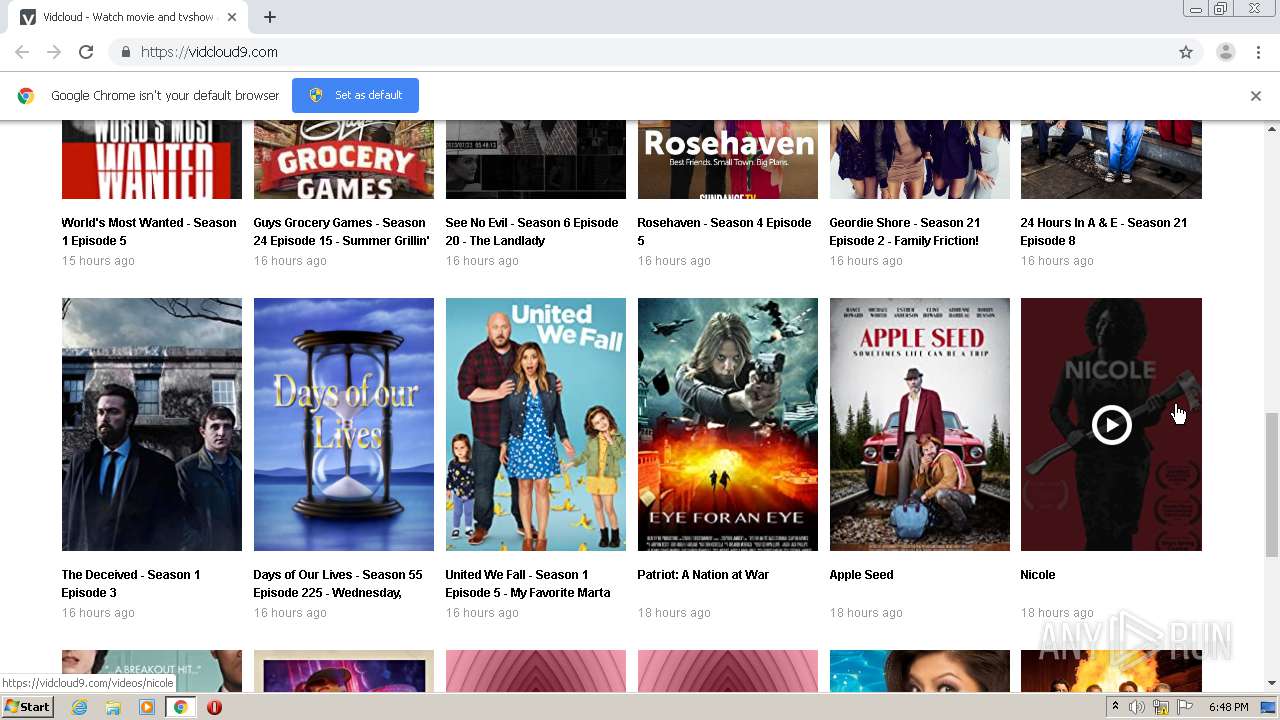Open a new tab with plus icon
The height and width of the screenshot is (720, 1280).
(x=270, y=17)
